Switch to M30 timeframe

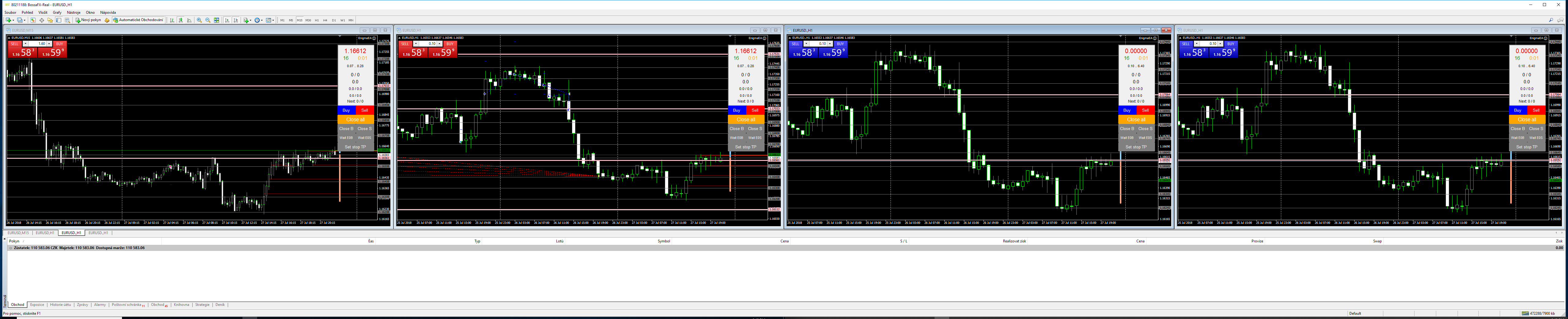[308, 20]
